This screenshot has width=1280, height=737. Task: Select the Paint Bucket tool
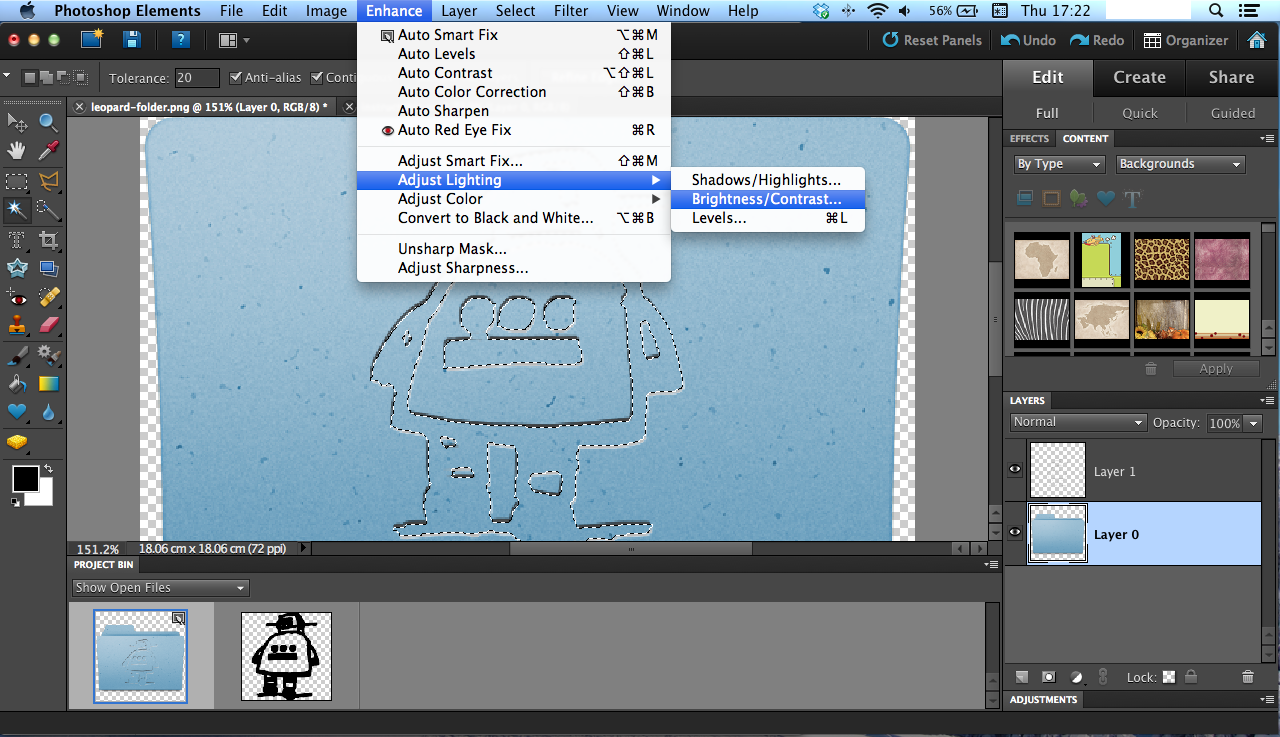point(17,383)
